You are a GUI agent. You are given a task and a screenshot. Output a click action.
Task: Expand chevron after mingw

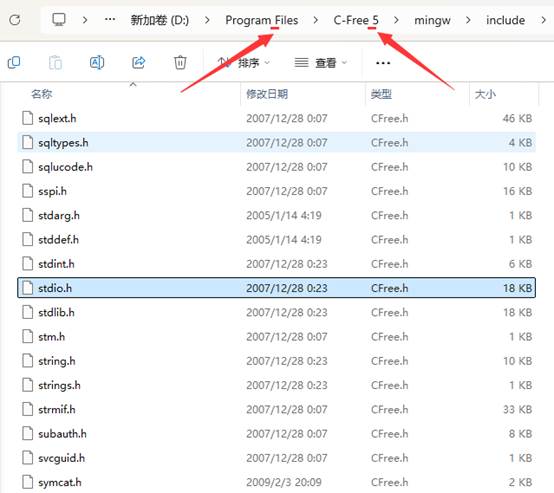coord(468,20)
